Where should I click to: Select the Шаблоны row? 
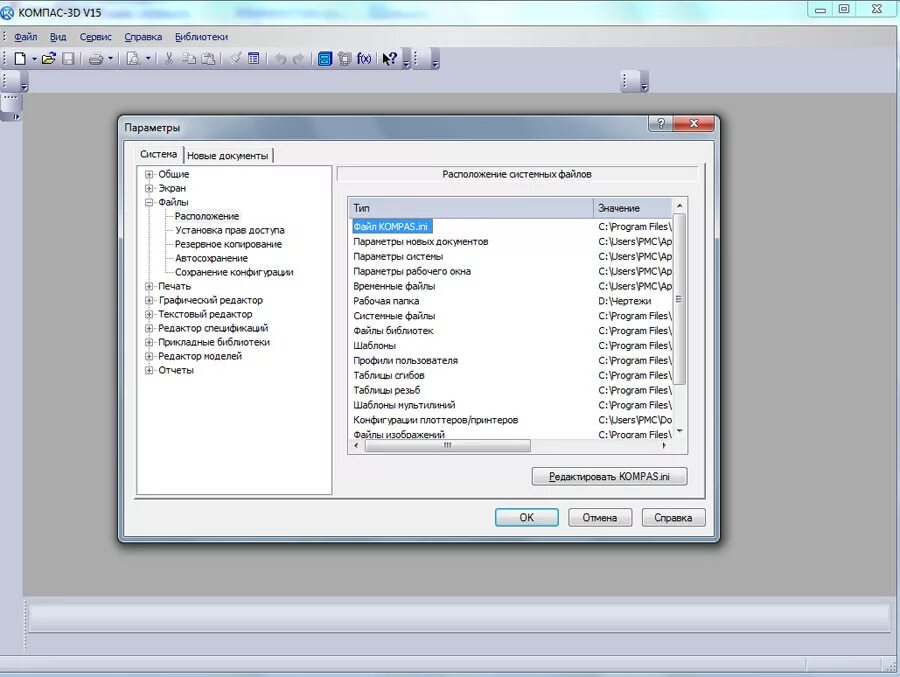click(511, 346)
